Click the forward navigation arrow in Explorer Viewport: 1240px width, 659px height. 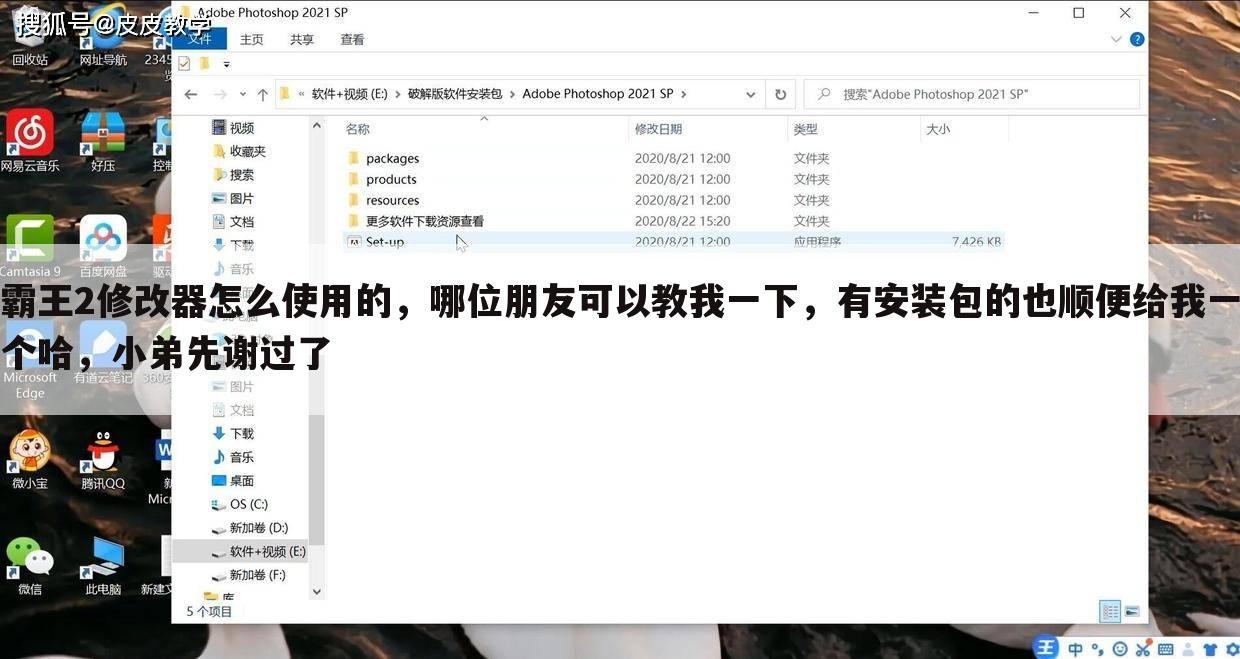tap(218, 94)
